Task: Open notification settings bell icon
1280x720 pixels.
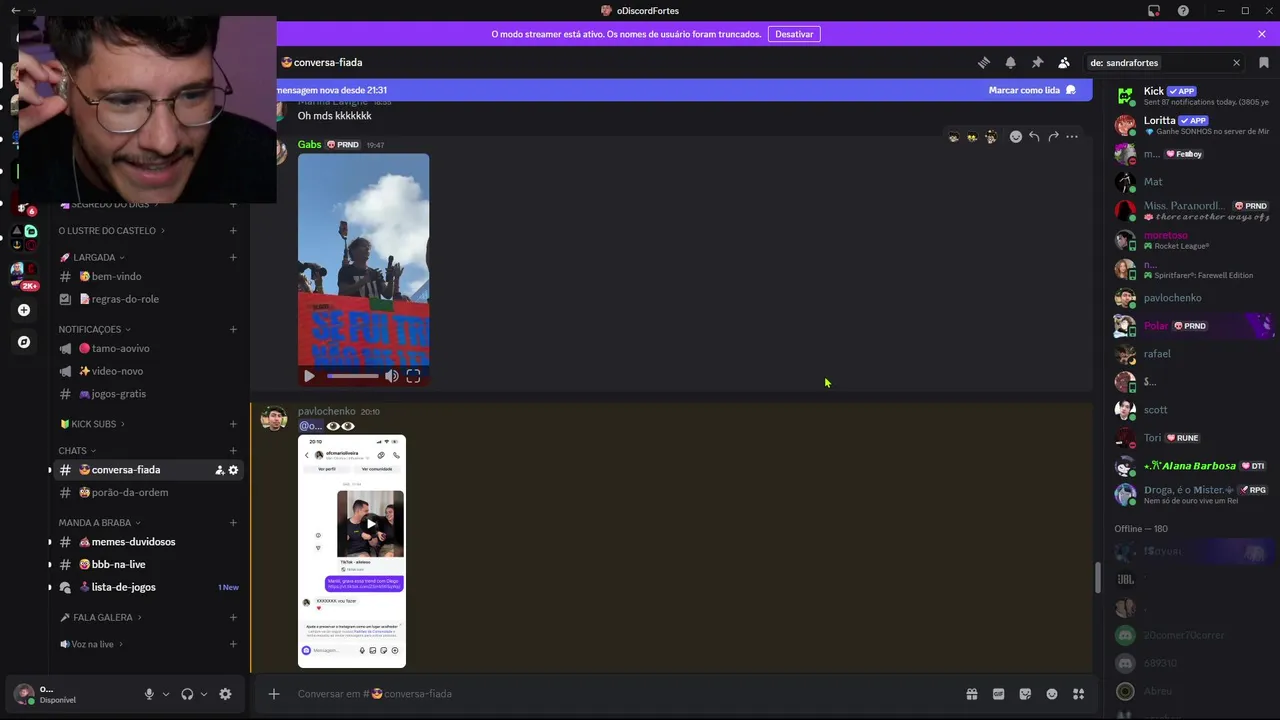Action: point(1010,62)
